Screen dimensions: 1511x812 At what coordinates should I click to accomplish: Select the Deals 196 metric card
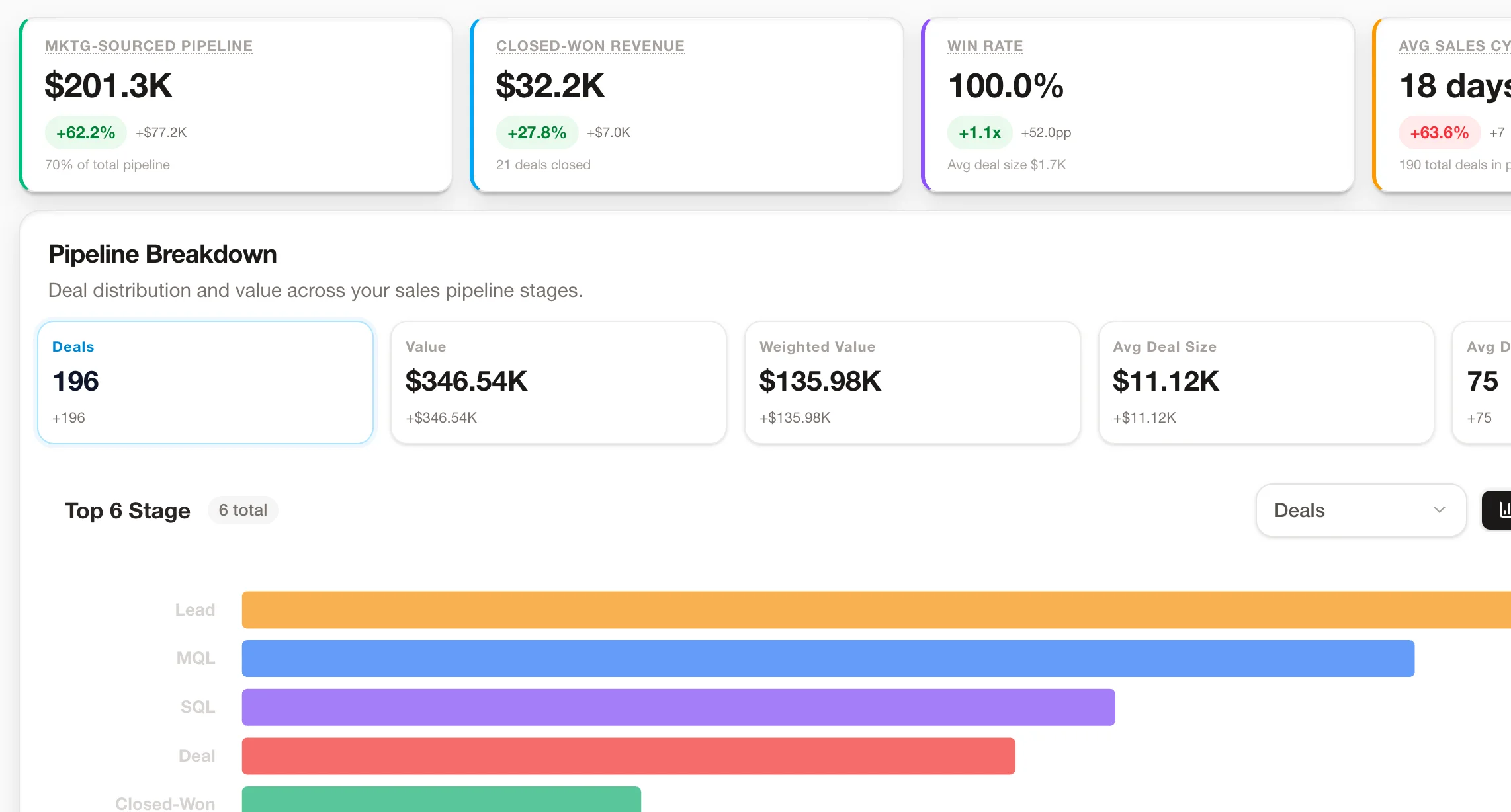205,382
